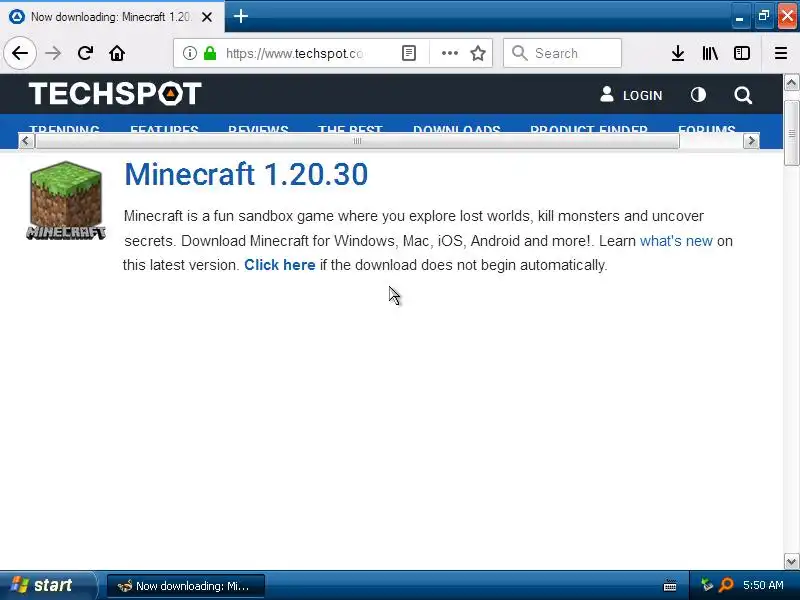View connection security via green padlock
800x600 pixels.
[210, 53]
